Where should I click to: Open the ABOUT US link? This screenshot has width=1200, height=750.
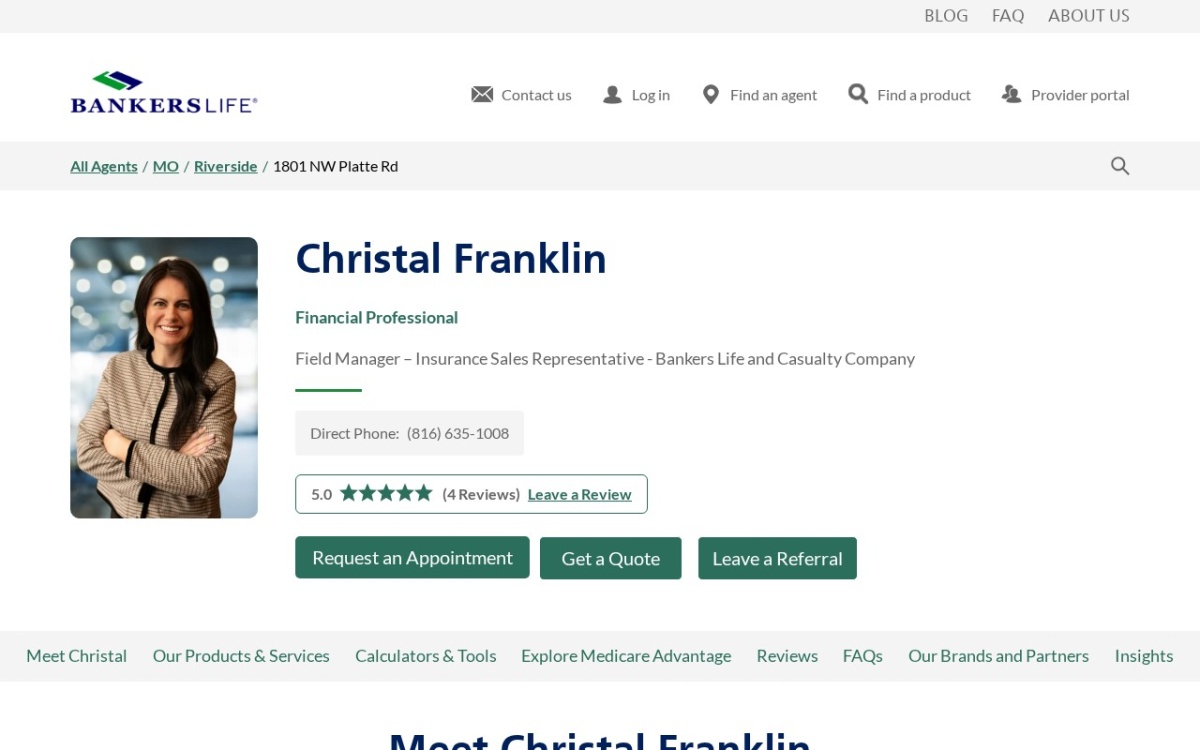(x=1089, y=16)
